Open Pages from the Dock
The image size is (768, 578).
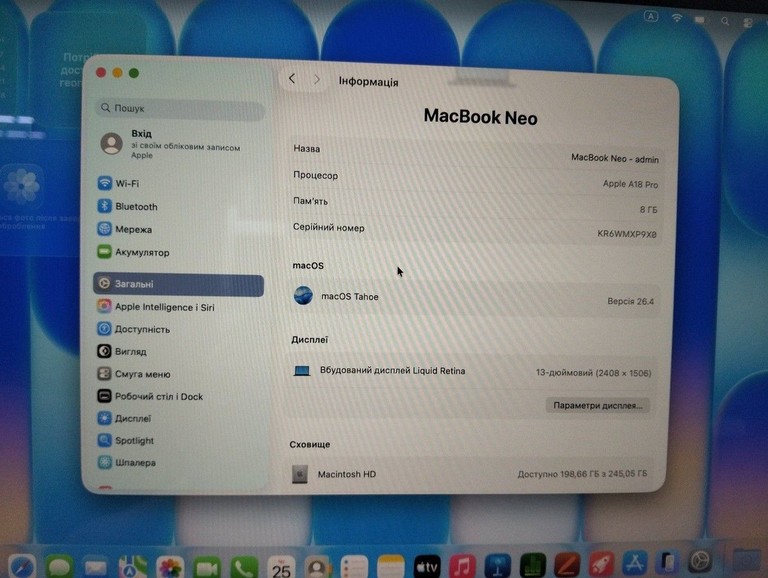tap(567, 565)
